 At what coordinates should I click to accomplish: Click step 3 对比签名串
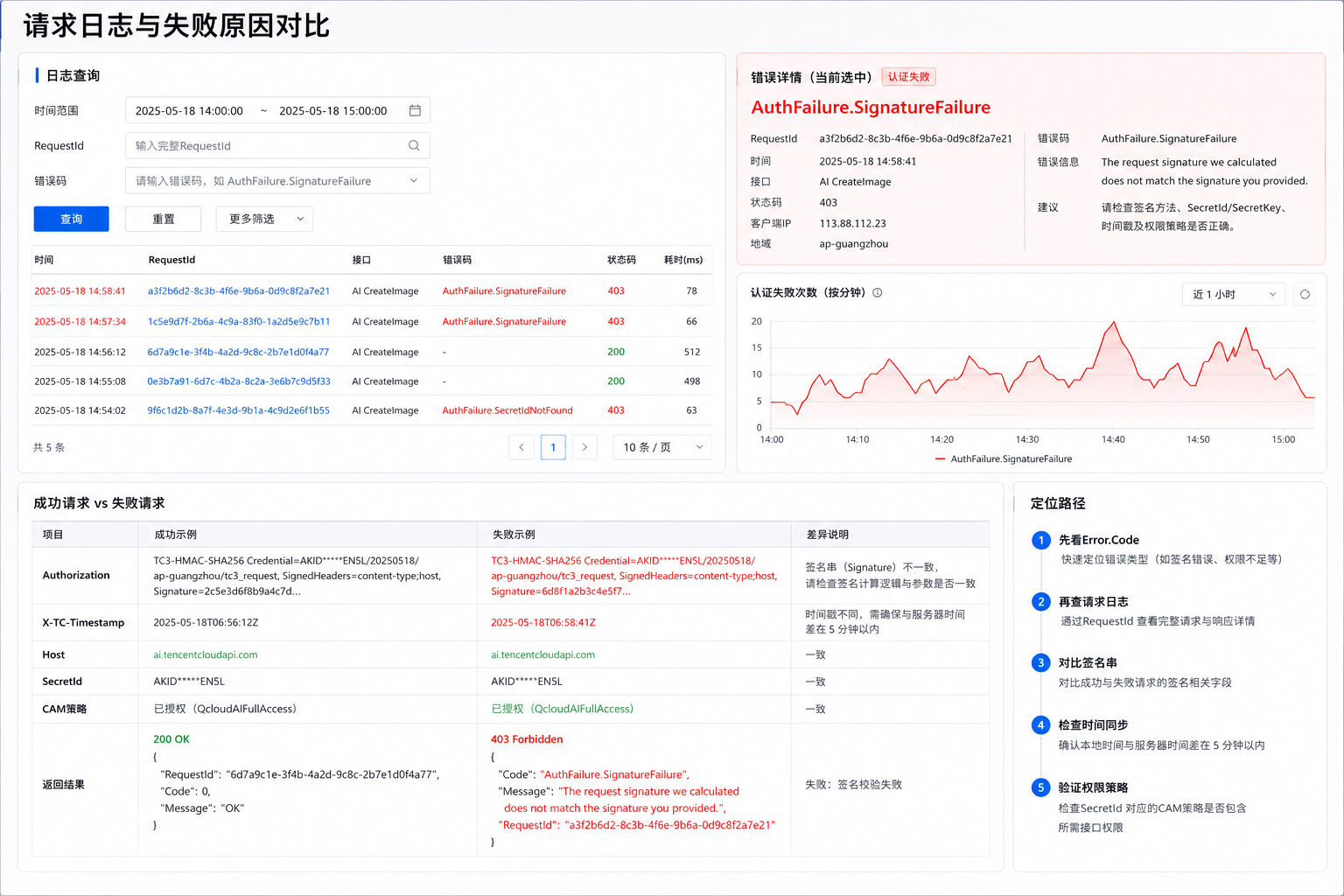pos(1088,663)
